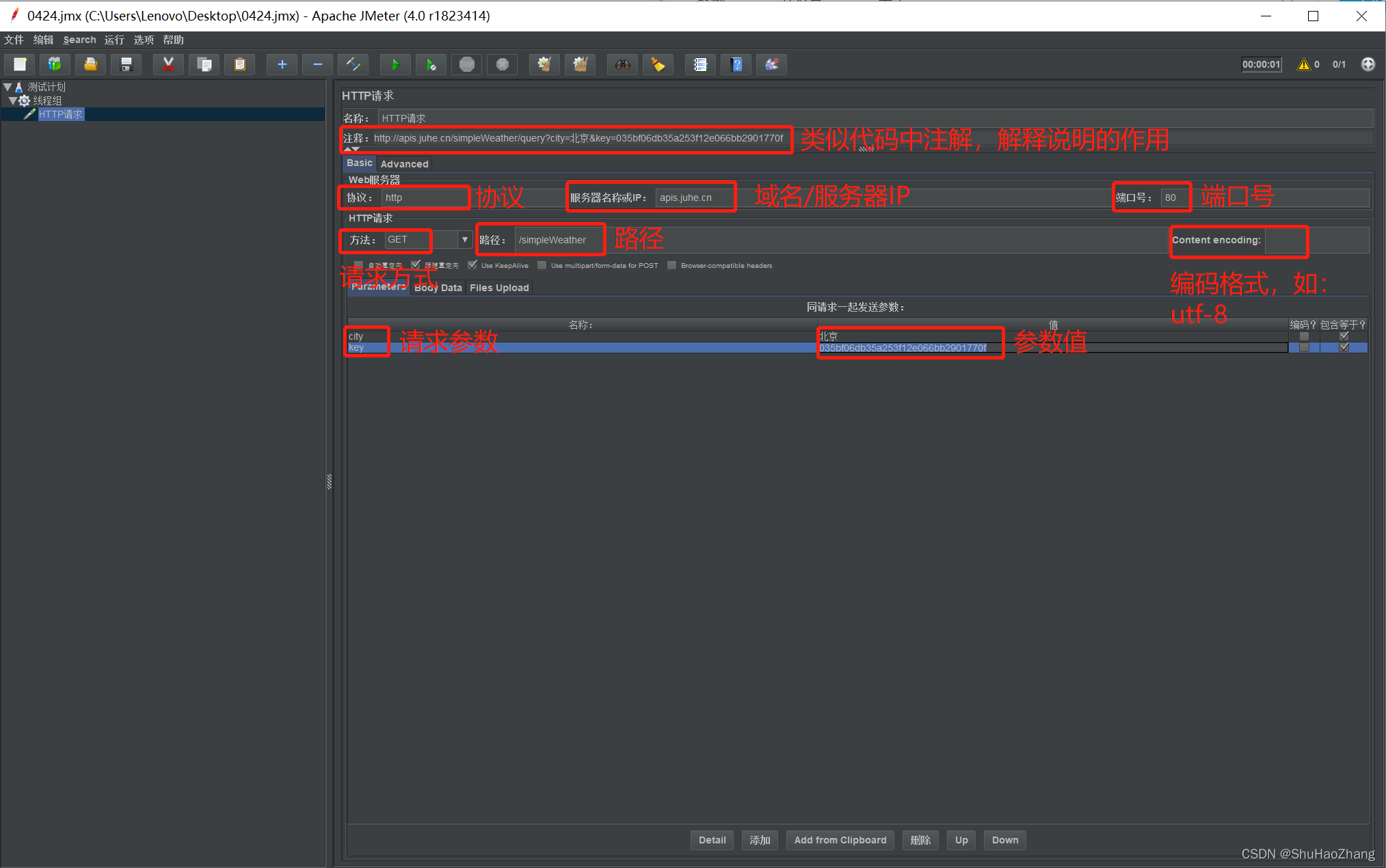Click the broom Reset Search icon
The height and width of the screenshot is (868, 1386).
(x=658, y=64)
